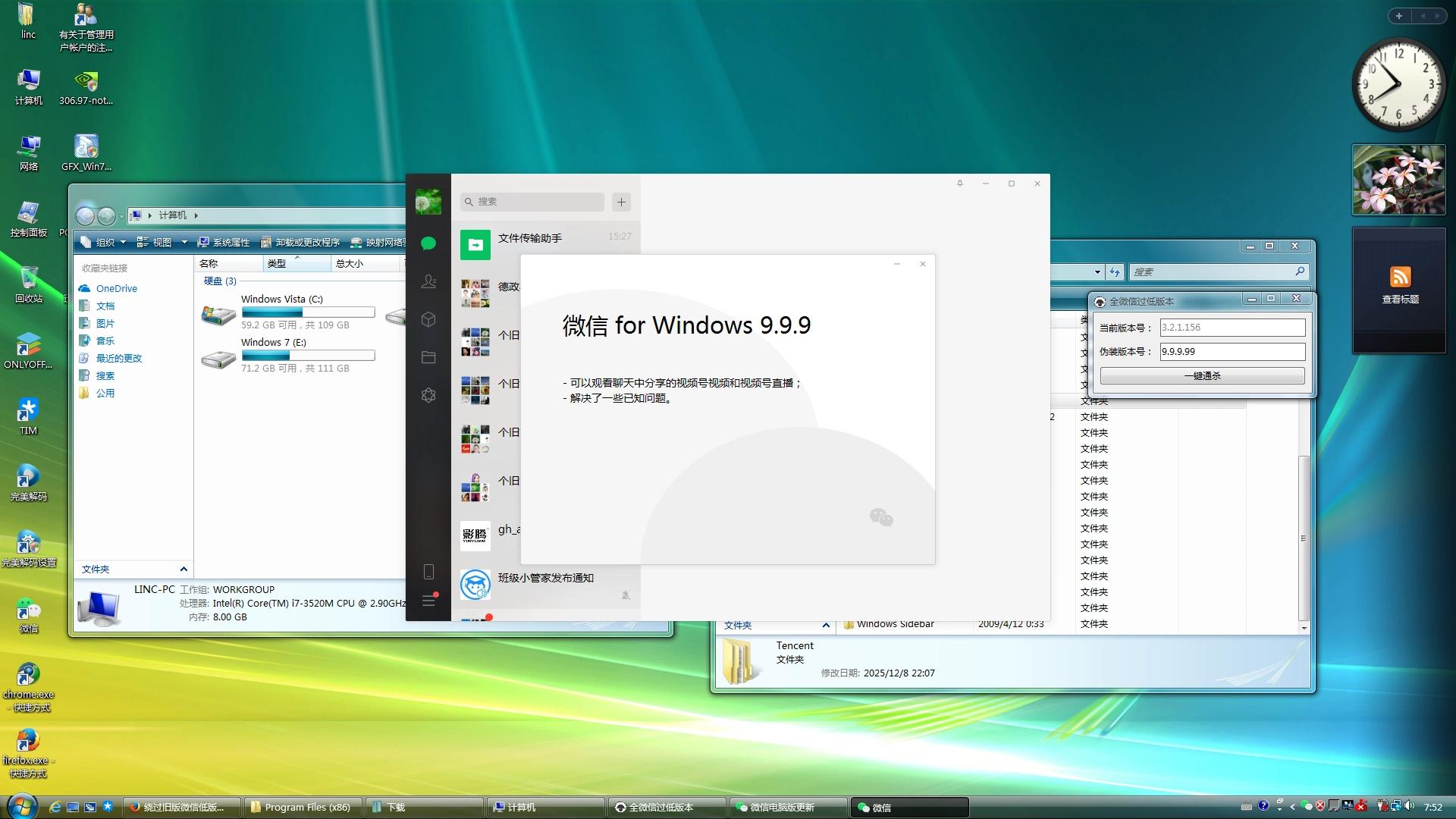Open WeChat files folder icon in sidebar
Screen dimensions: 1456x819
coord(428,357)
